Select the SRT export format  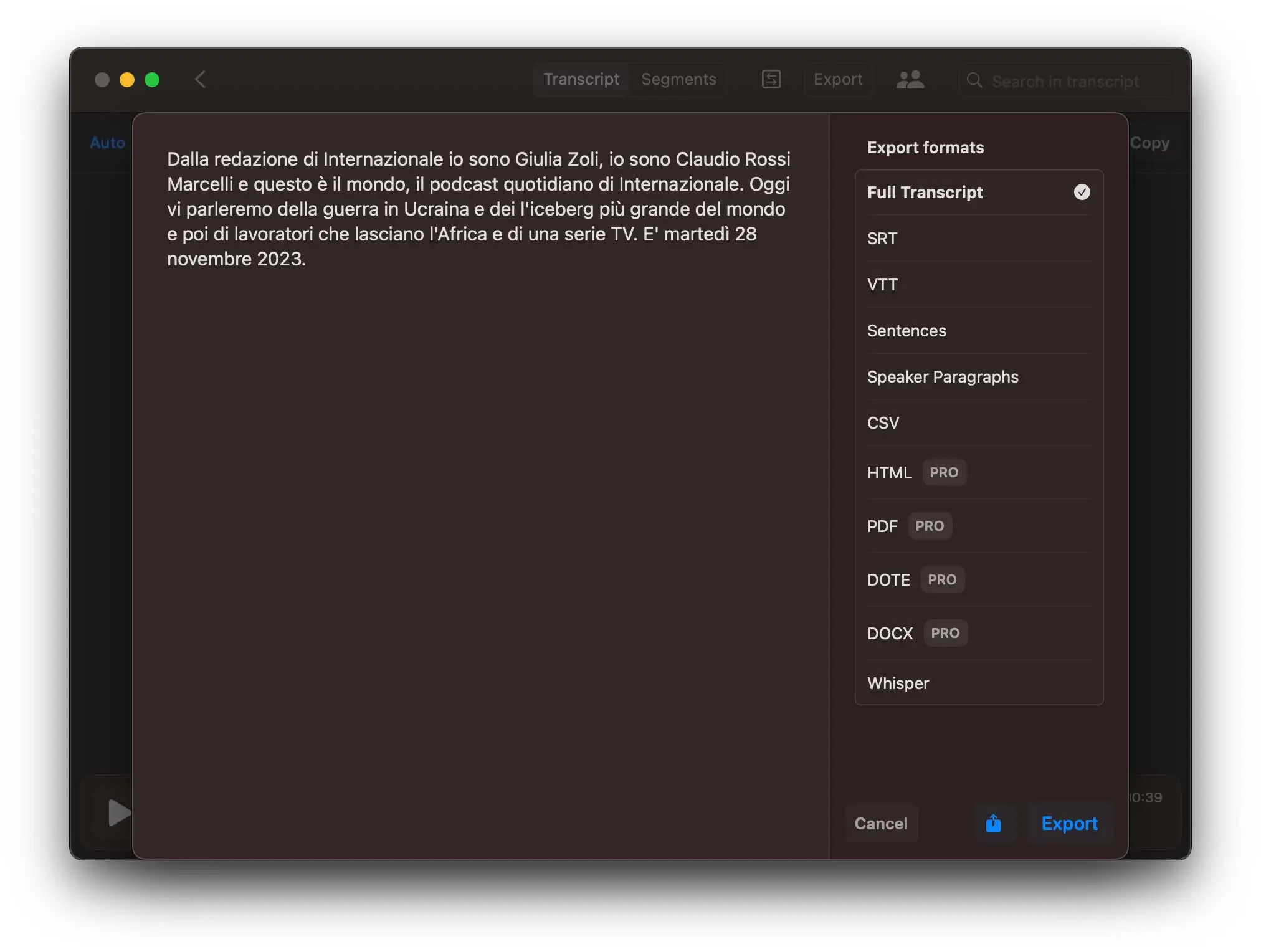tap(882, 238)
